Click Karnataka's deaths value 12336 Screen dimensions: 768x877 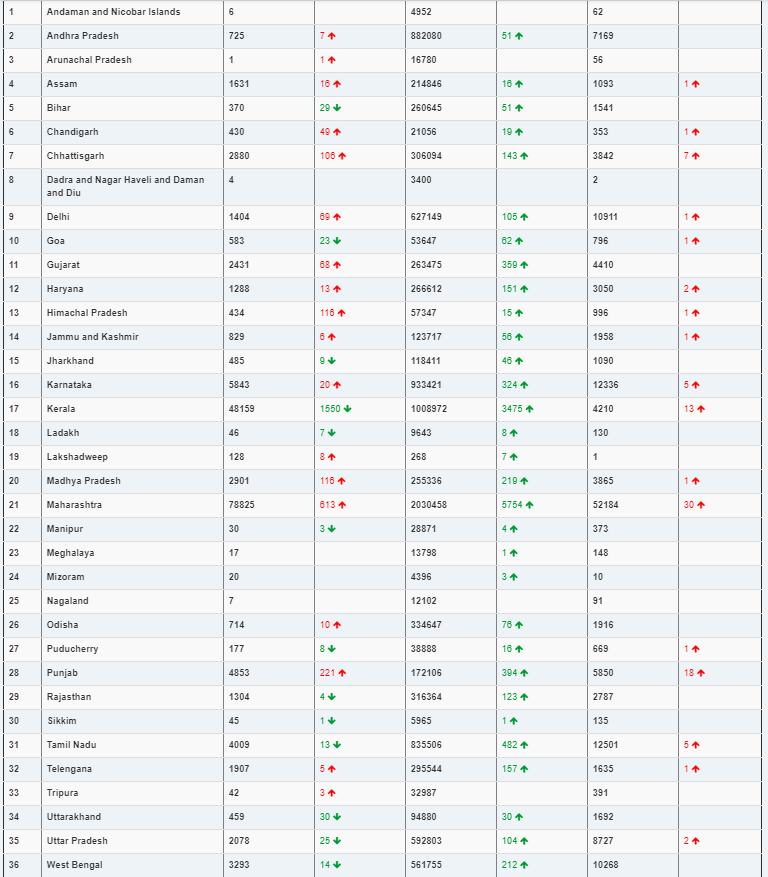point(605,385)
